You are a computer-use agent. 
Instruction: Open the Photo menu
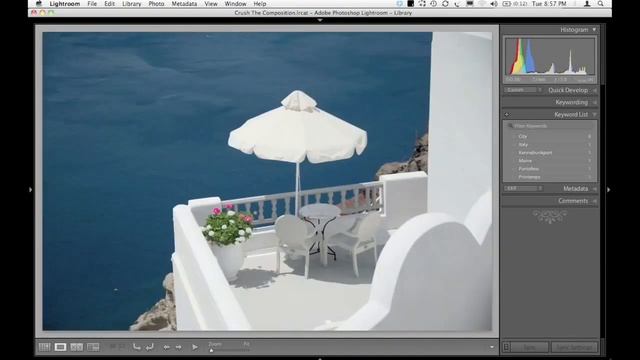(156, 4)
